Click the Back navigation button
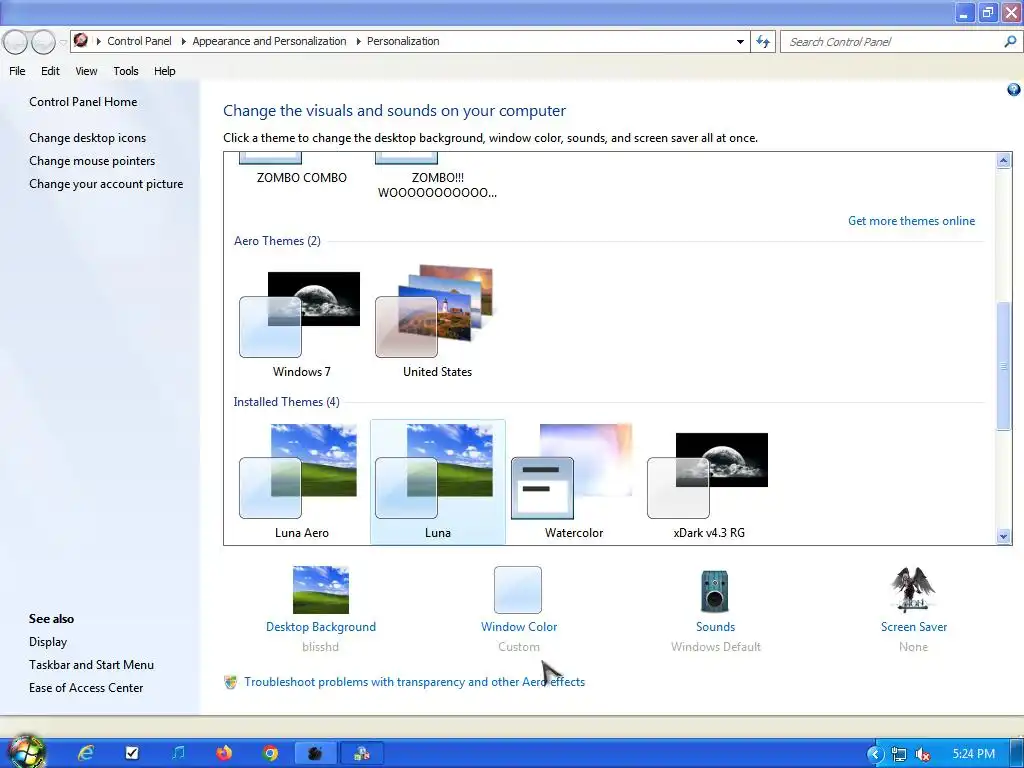The height and width of the screenshot is (768, 1024). coord(16,42)
